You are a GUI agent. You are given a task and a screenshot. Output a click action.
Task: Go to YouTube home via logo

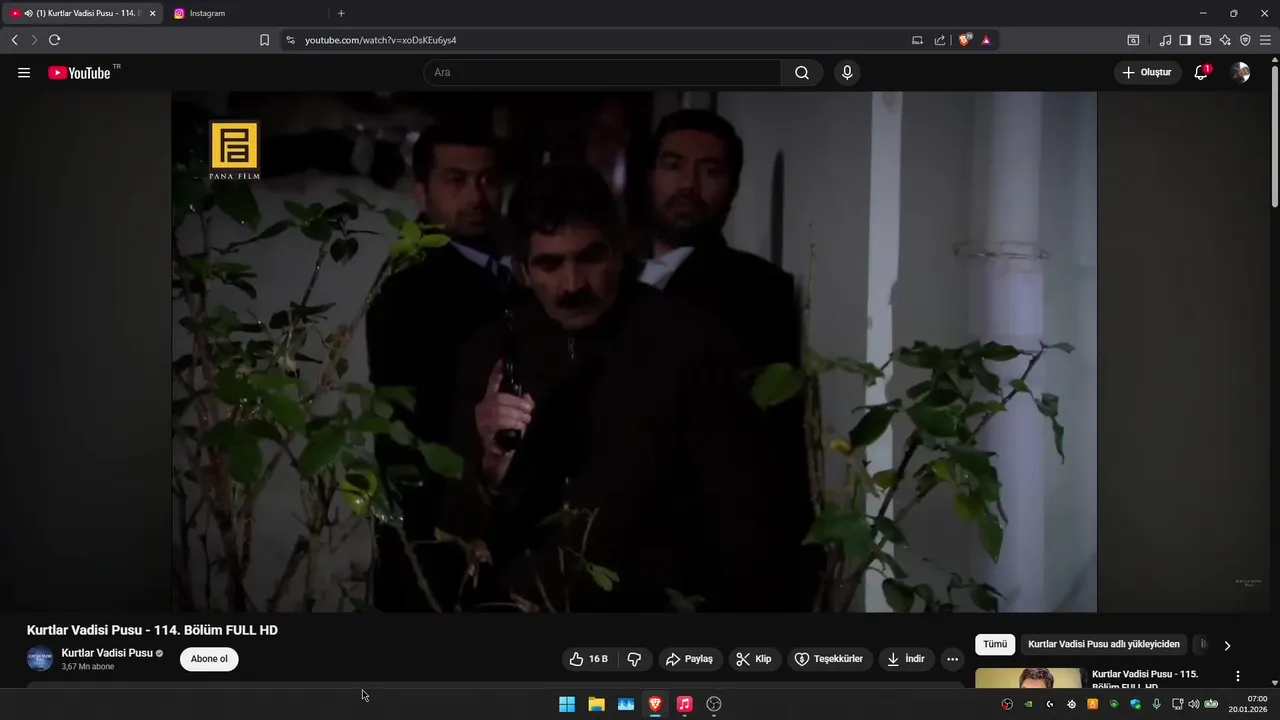coord(79,73)
